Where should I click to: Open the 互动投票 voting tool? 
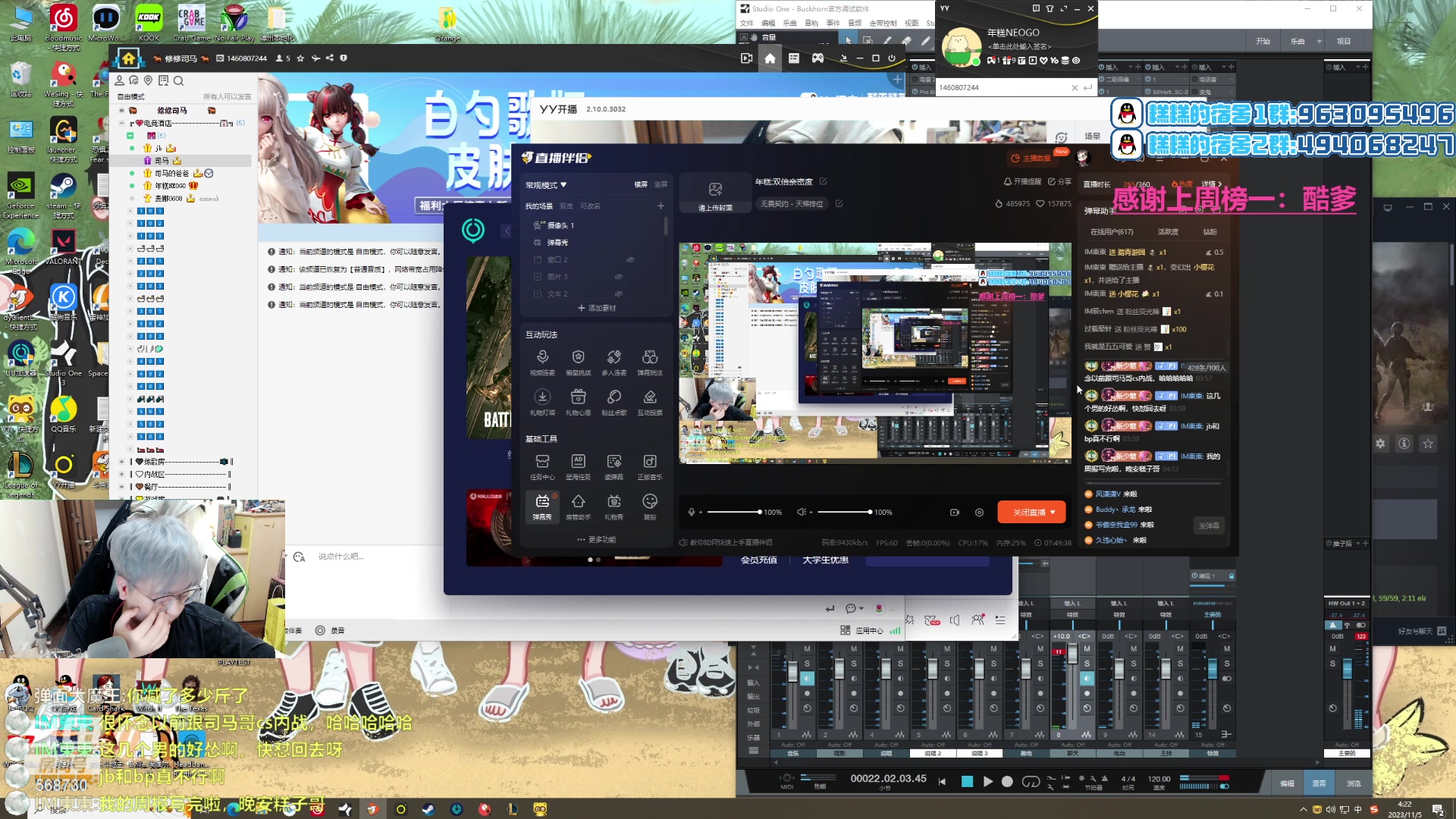650,402
